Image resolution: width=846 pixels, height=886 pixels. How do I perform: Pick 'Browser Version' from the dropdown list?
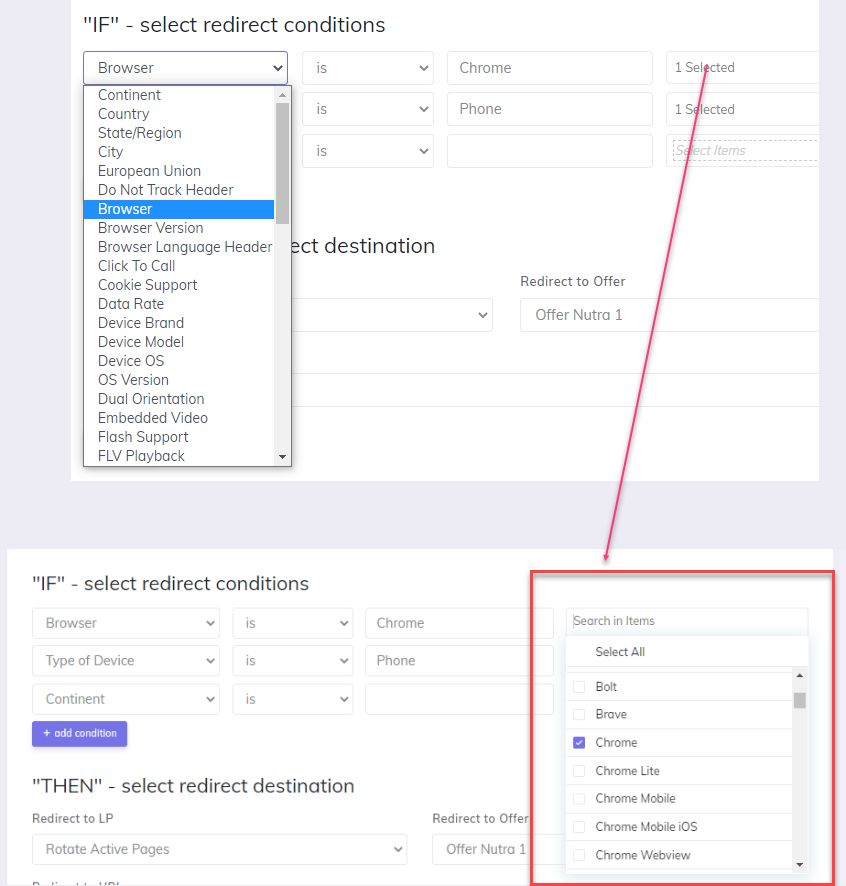(x=150, y=228)
